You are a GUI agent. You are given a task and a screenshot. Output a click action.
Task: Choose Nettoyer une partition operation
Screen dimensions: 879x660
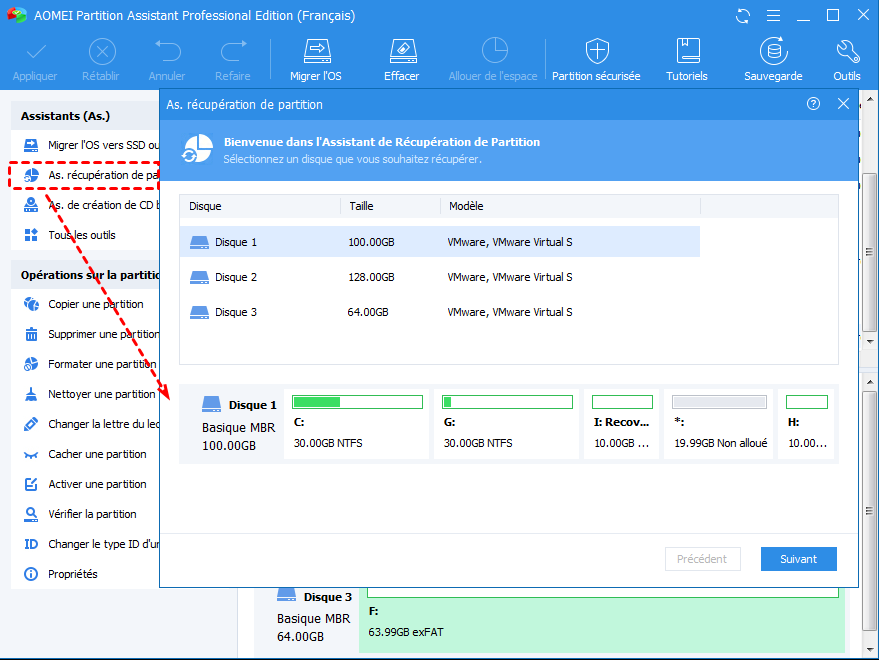pos(89,394)
